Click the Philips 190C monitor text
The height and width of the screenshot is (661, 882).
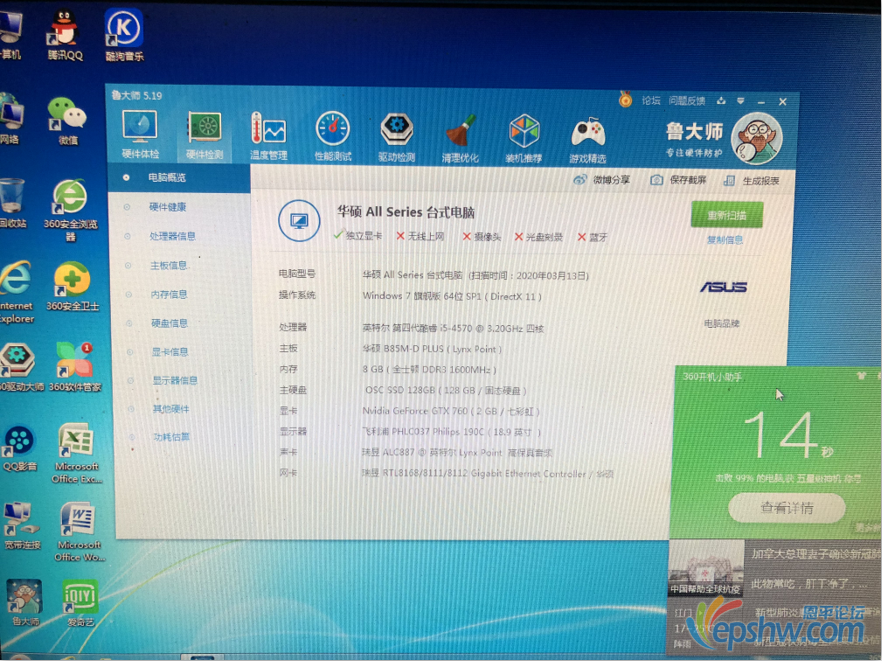(x=452, y=432)
